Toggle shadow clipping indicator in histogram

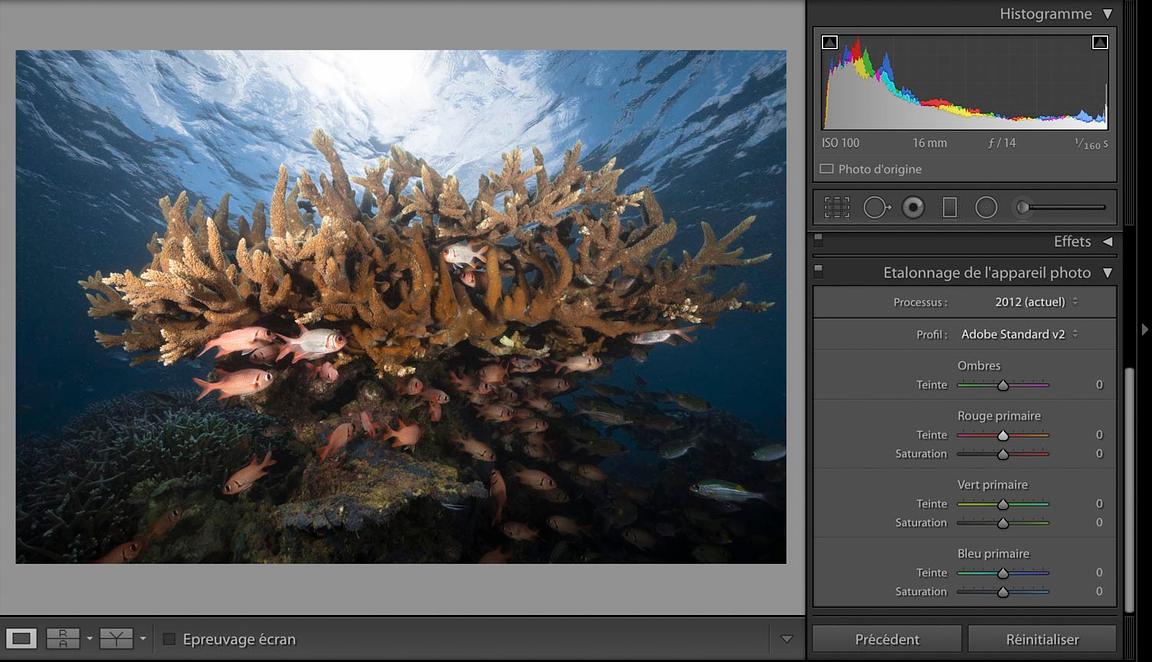coord(829,43)
